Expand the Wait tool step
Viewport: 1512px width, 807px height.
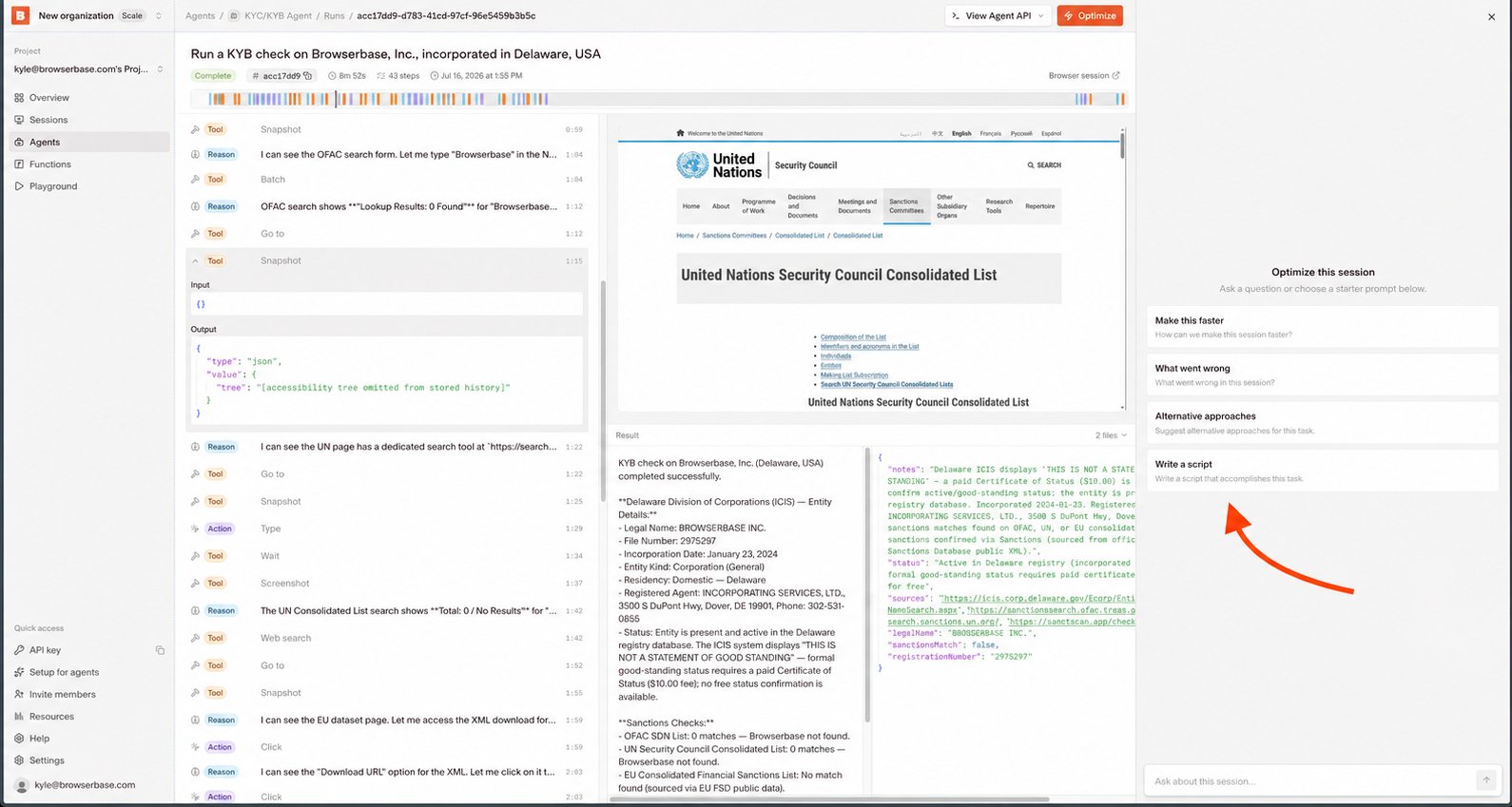pos(387,556)
